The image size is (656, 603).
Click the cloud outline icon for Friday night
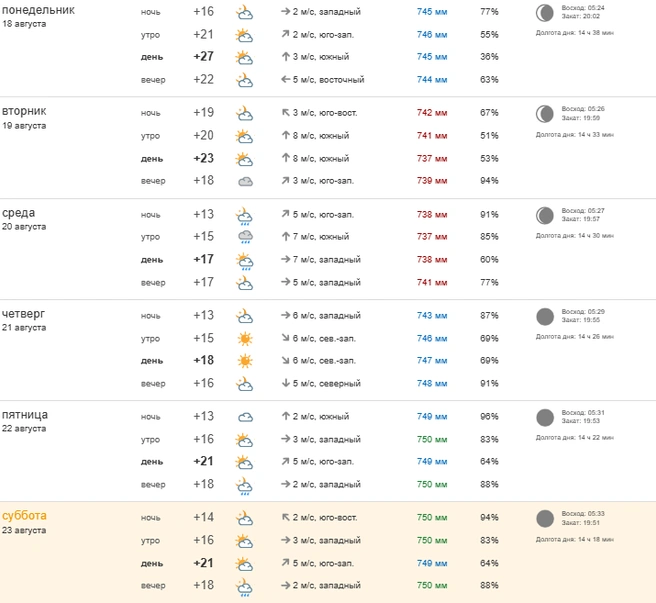coord(245,417)
